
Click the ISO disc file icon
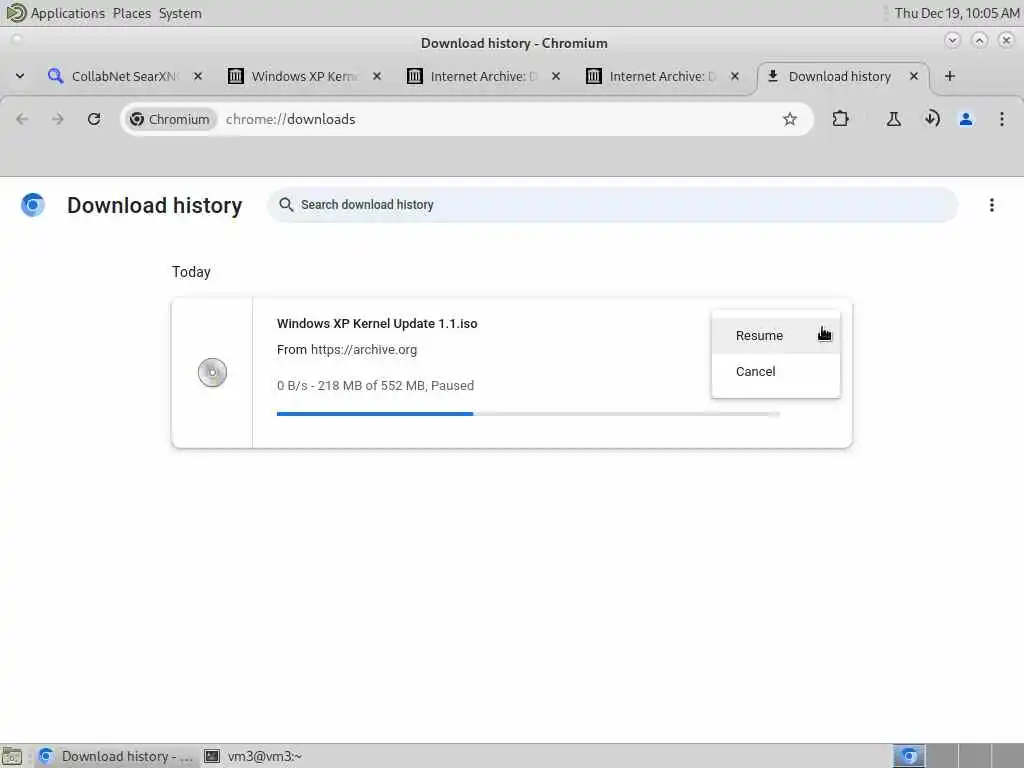(212, 372)
